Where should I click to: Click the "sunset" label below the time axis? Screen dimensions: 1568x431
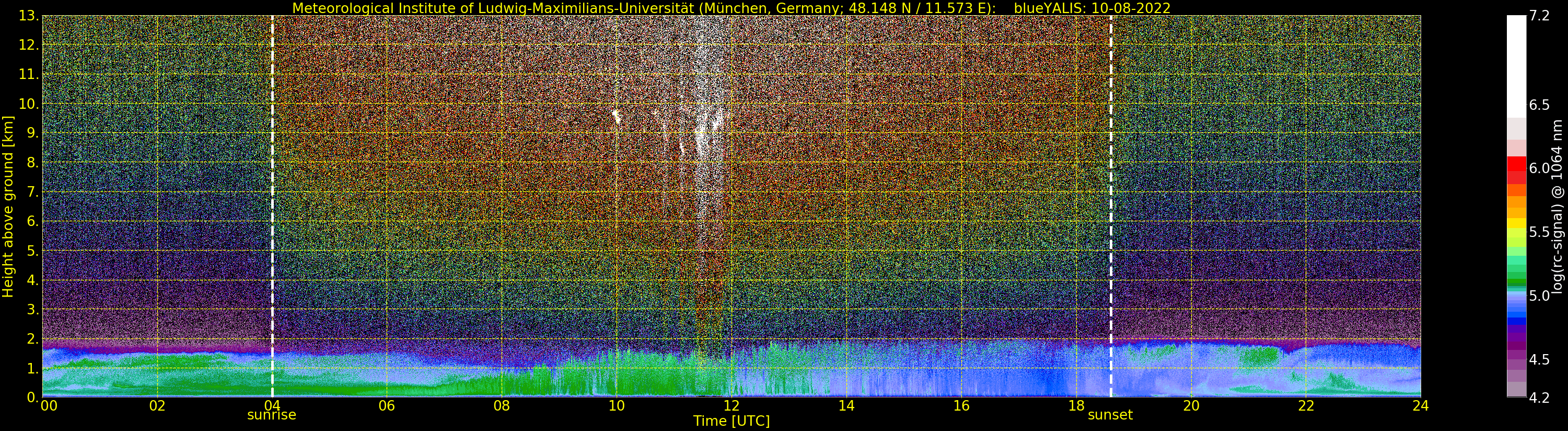click(x=1110, y=415)
